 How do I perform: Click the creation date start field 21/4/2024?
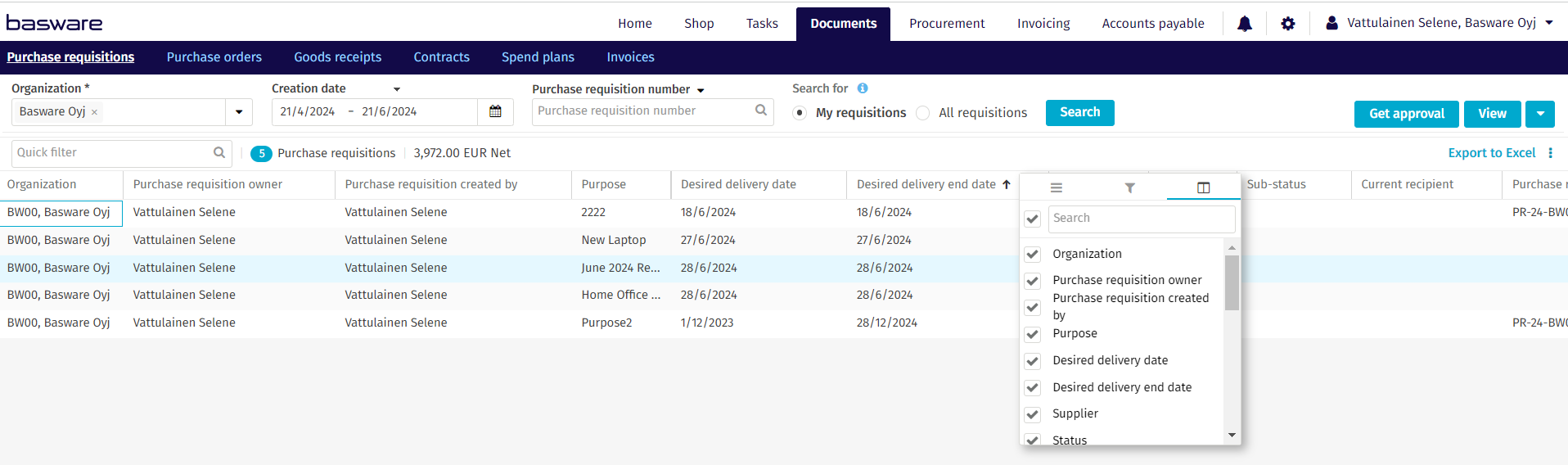click(x=308, y=112)
